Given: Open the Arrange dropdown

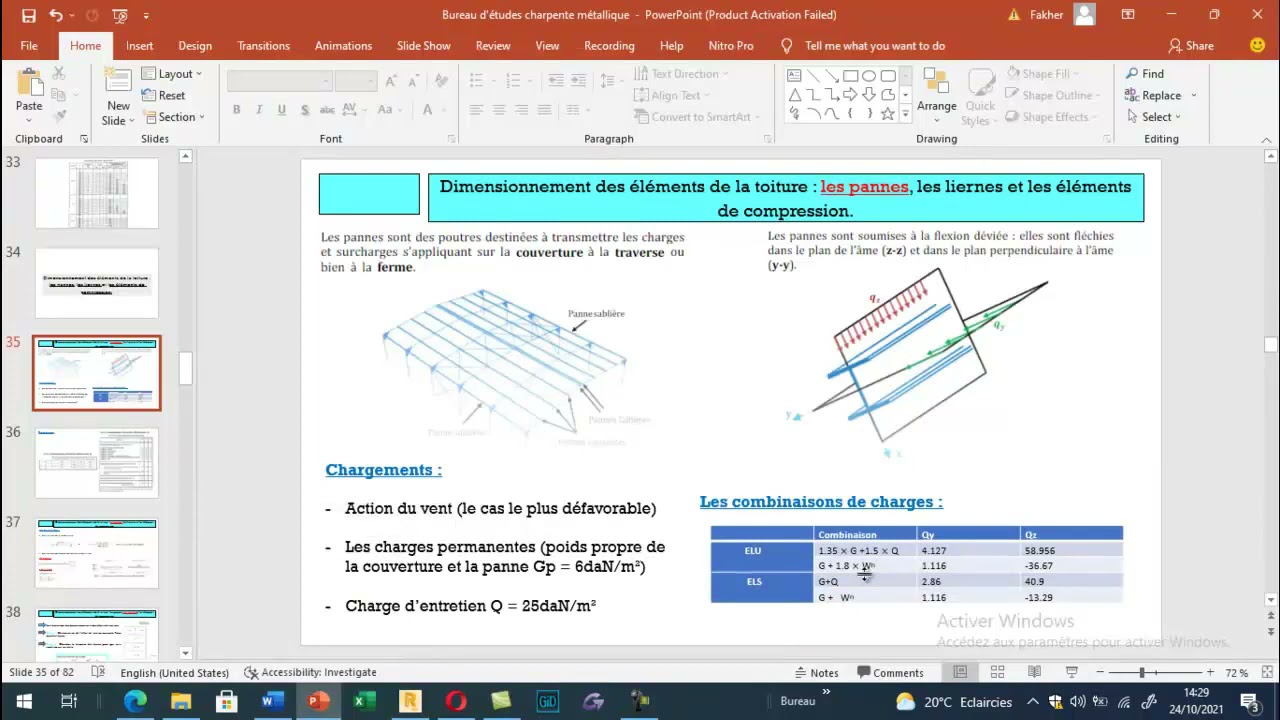Looking at the screenshot, I should click(937, 95).
